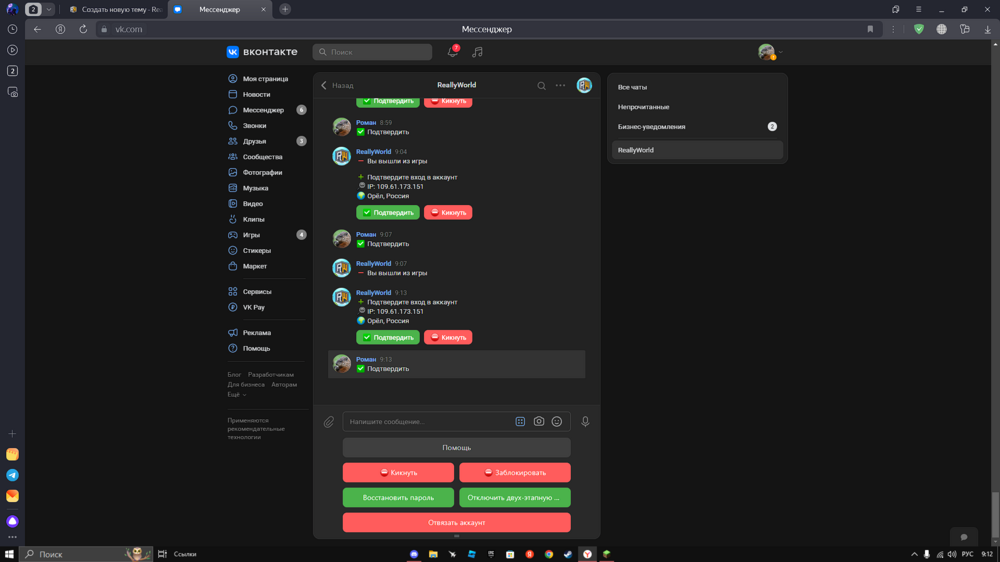Open profile menu dropdown at top right

click(x=770, y=52)
